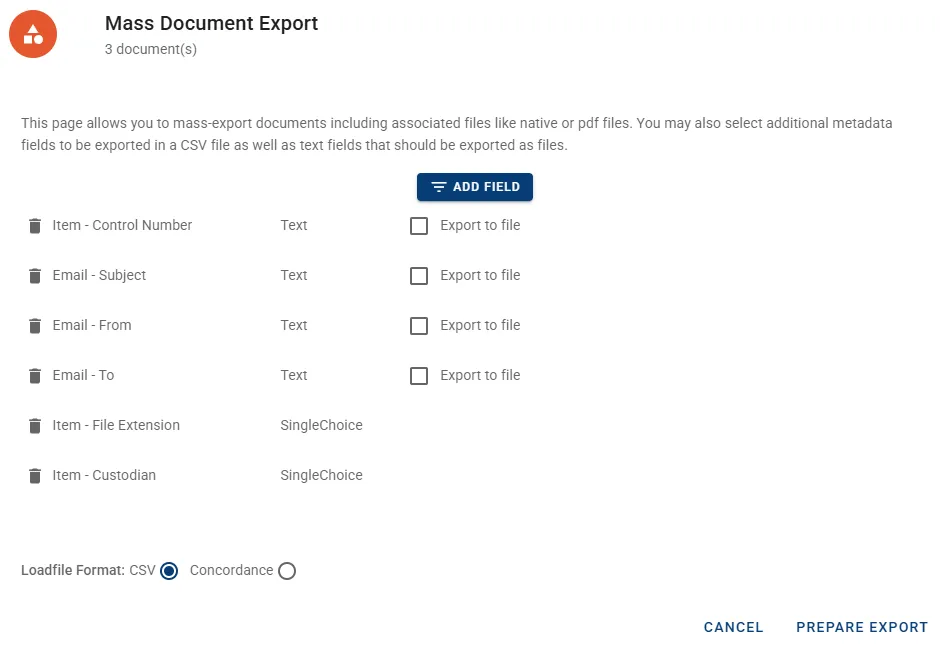Cancel the mass document export
This screenshot has height=646, width=948.
click(x=733, y=627)
